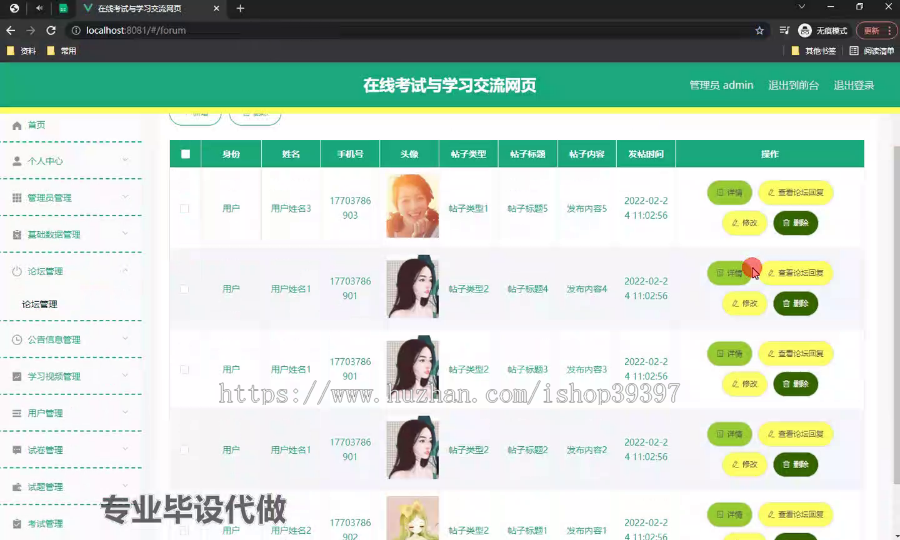Image resolution: width=900 pixels, height=540 pixels.
Task: Expand the 个人中心 menu chevron
Action: coord(125,161)
